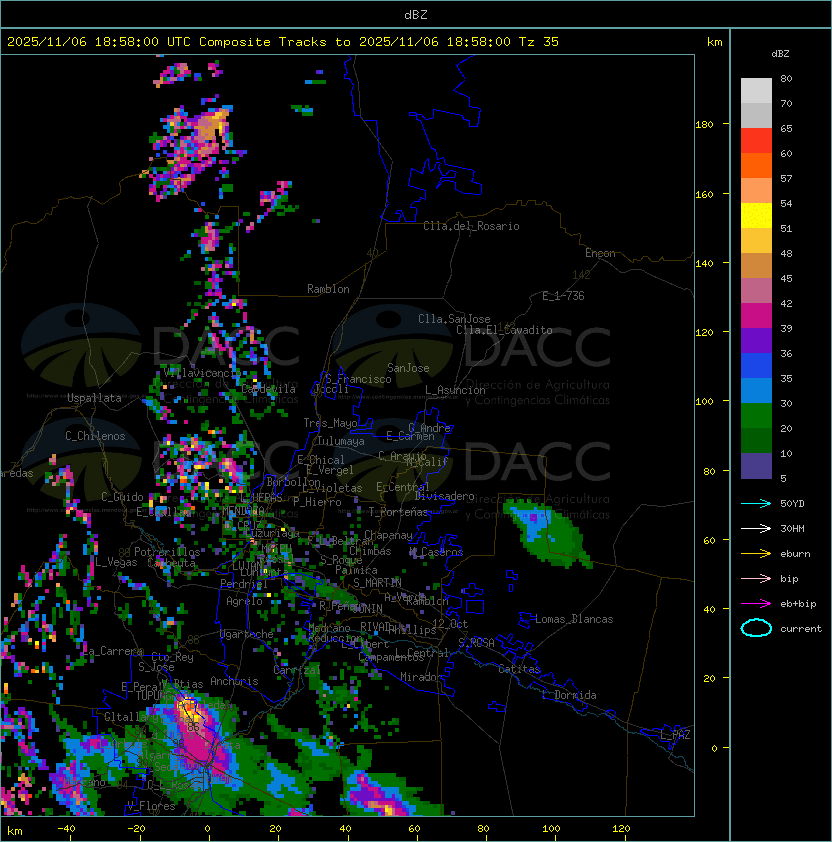Click the 'dBZ' title at top
The height and width of the screenshot is (842, 832).
coord(416,15)
